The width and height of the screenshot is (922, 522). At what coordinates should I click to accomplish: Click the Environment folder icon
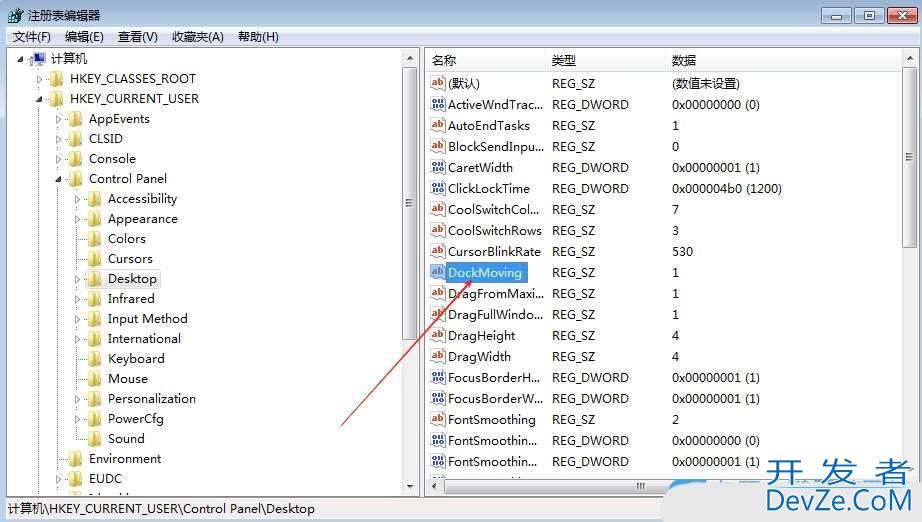75,459
